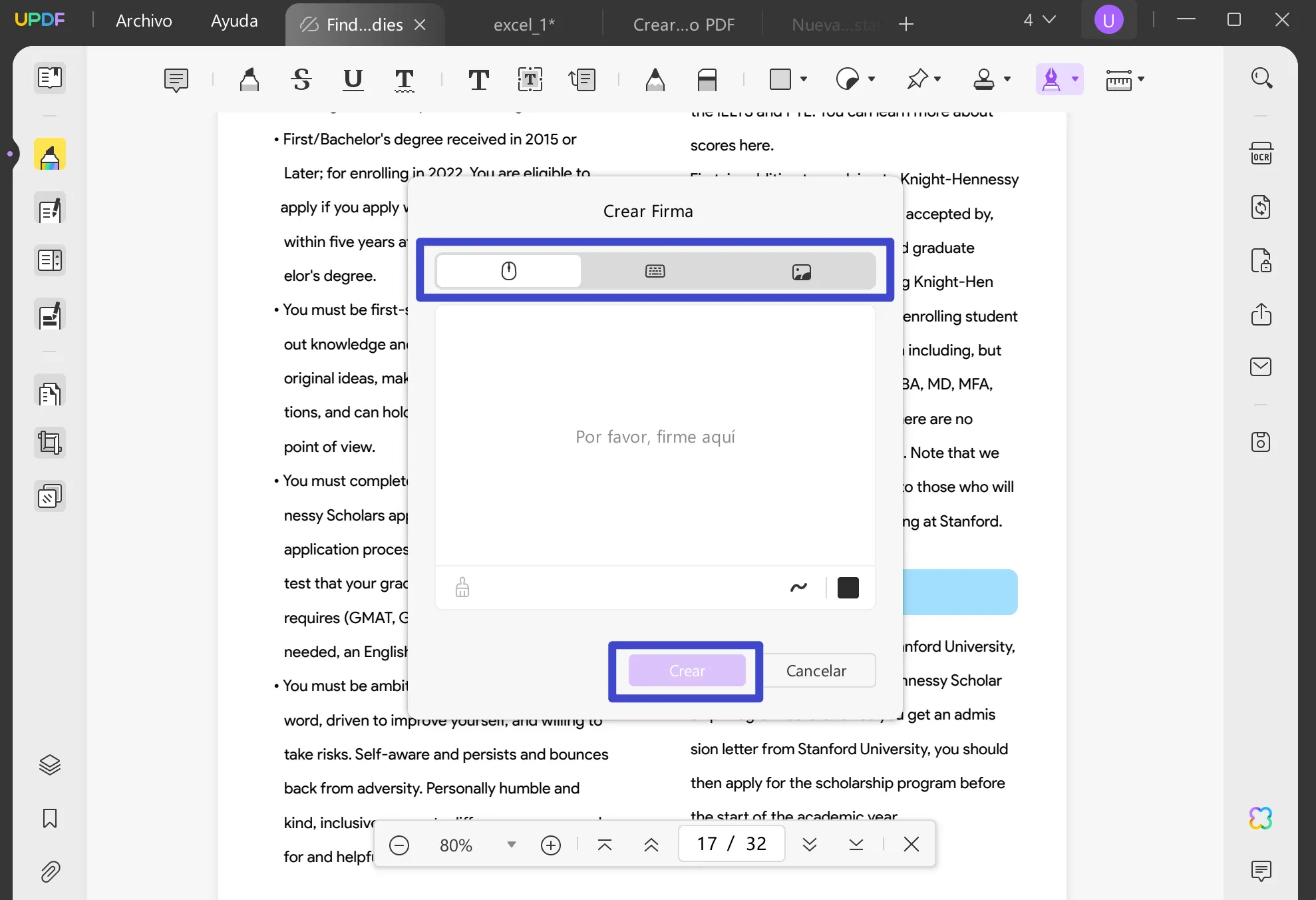Choose the underline text tool
This screenshot has height=900, width=1316.
[353, 80]
